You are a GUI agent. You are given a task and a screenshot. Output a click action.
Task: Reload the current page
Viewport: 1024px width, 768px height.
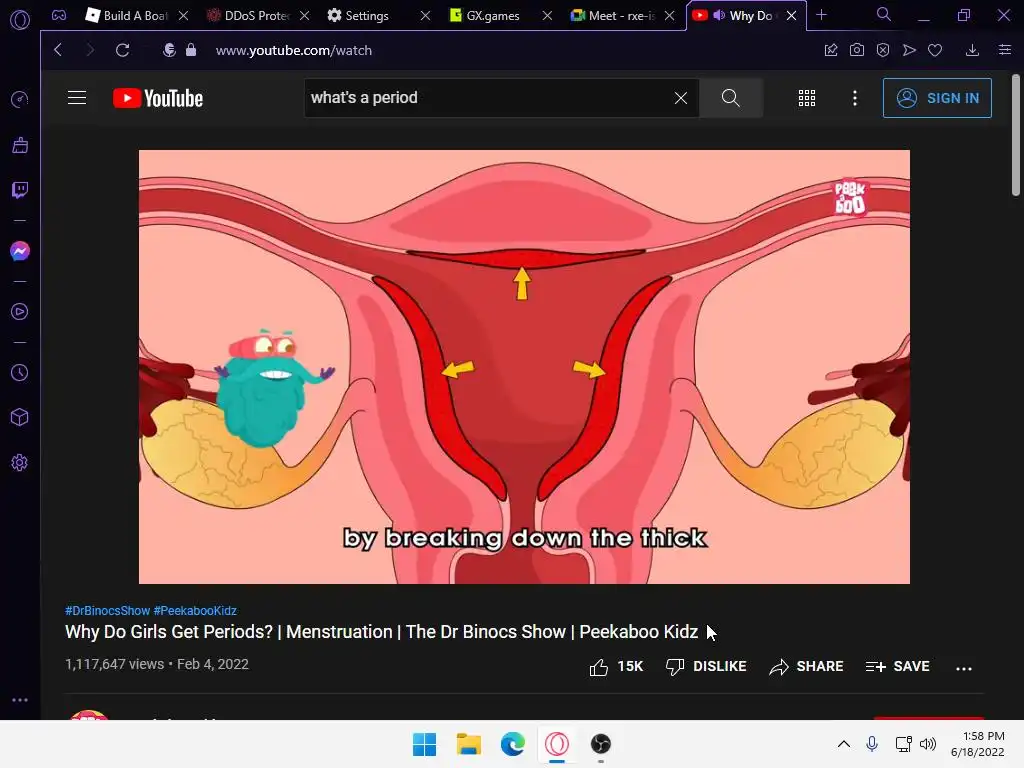click(x=122, y=50)
